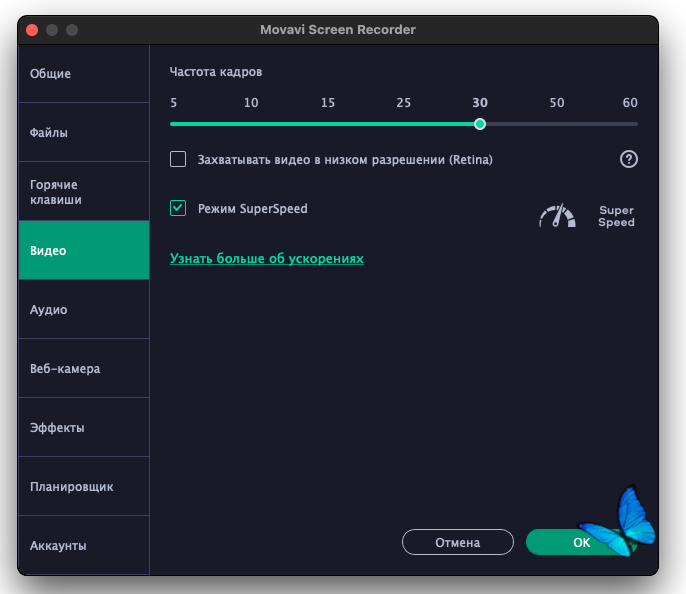This screenshot has width=686, height=594.
Task: Click the Super Speed text label
Action: coord(616,216)
